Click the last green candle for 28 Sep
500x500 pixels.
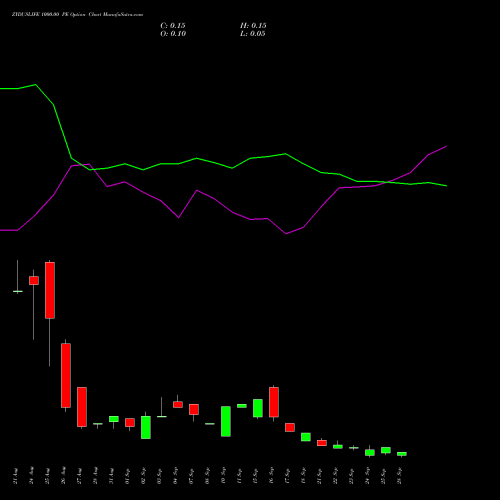pyautogui.click(x=402, y=454)
